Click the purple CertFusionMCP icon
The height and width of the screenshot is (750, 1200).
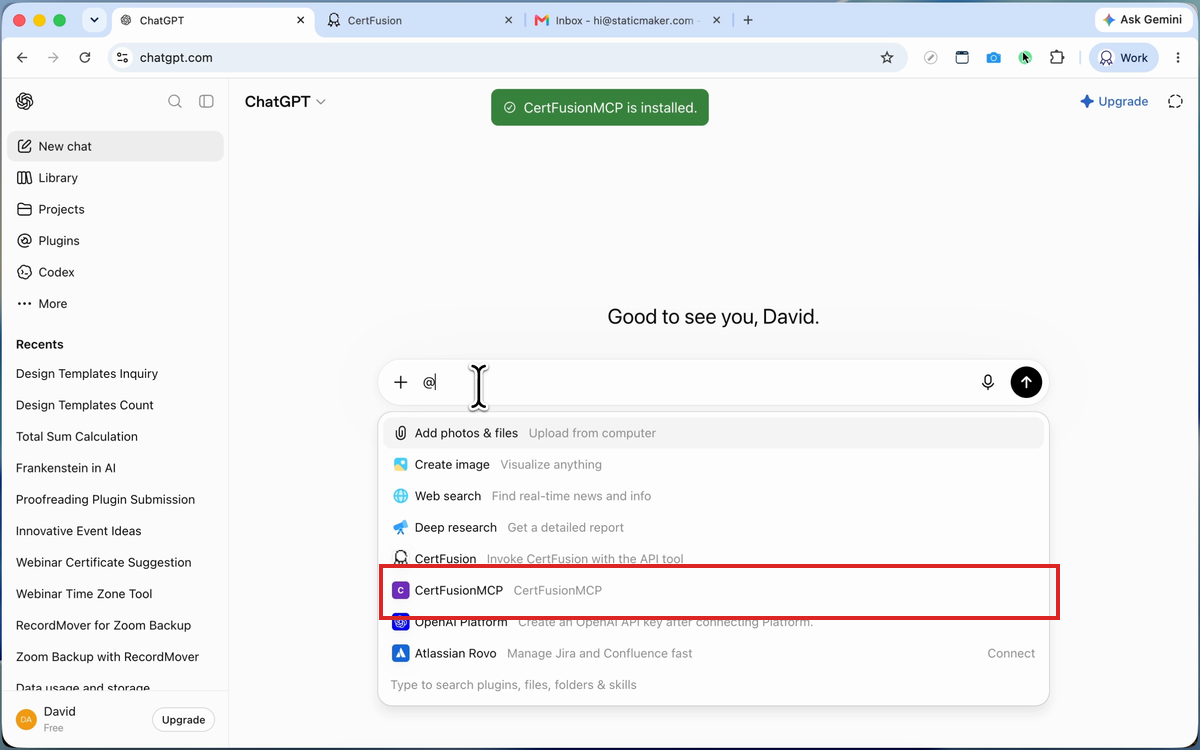[401, 591]
